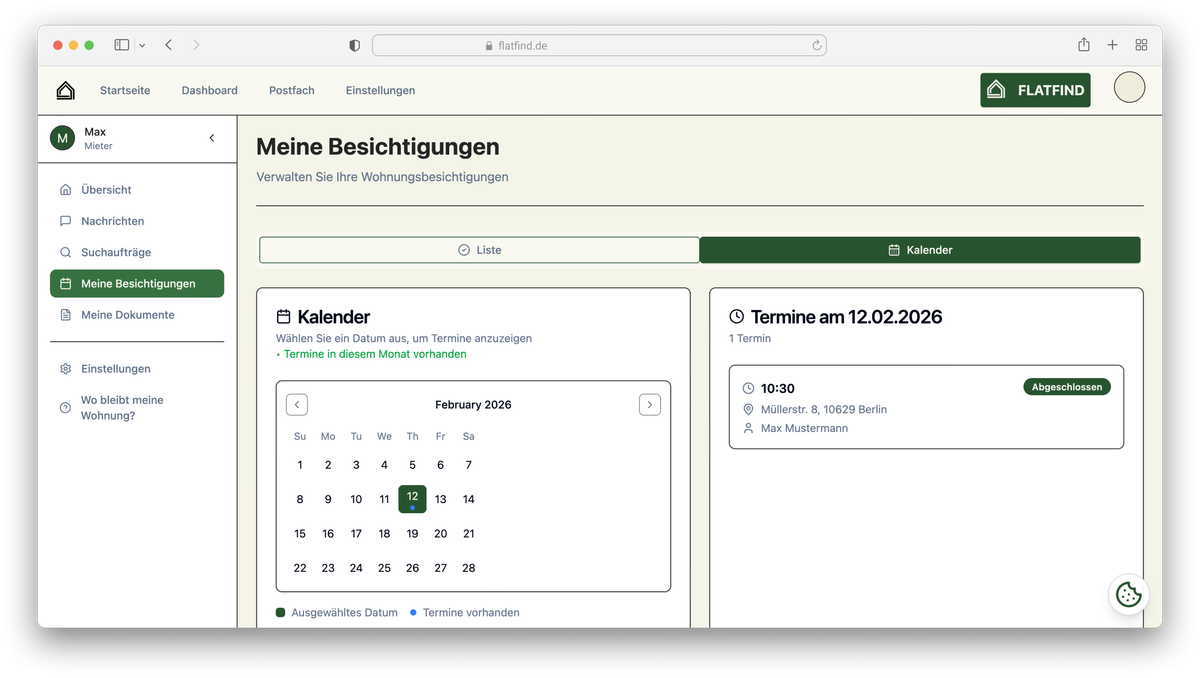
Task: Go to January with the left calendar arrow
Action: [296, 404]
